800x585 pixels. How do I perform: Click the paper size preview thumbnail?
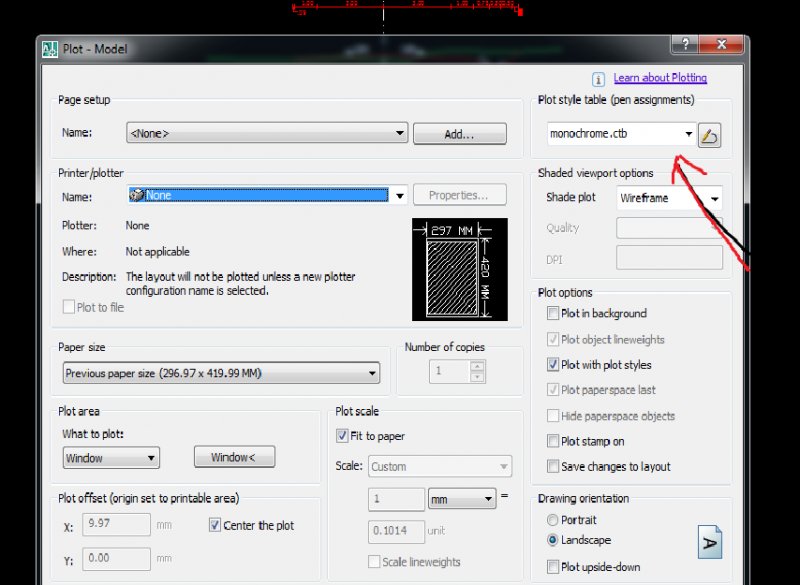coord(460,269)
